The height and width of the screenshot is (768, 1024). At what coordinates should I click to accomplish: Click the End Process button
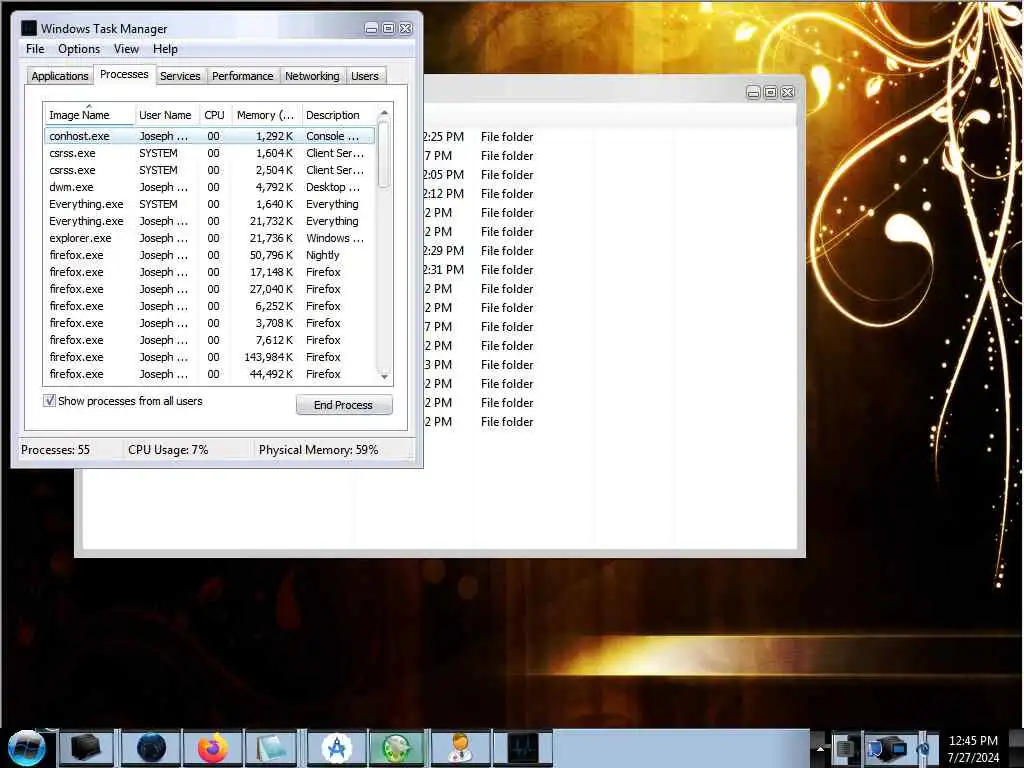point(344,405)
